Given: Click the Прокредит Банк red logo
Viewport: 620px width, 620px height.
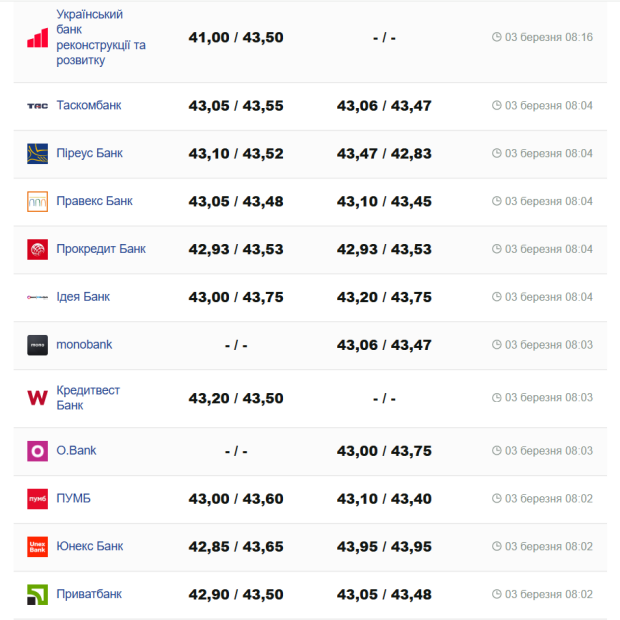Looking at the screenshot, I should [37, 250].
